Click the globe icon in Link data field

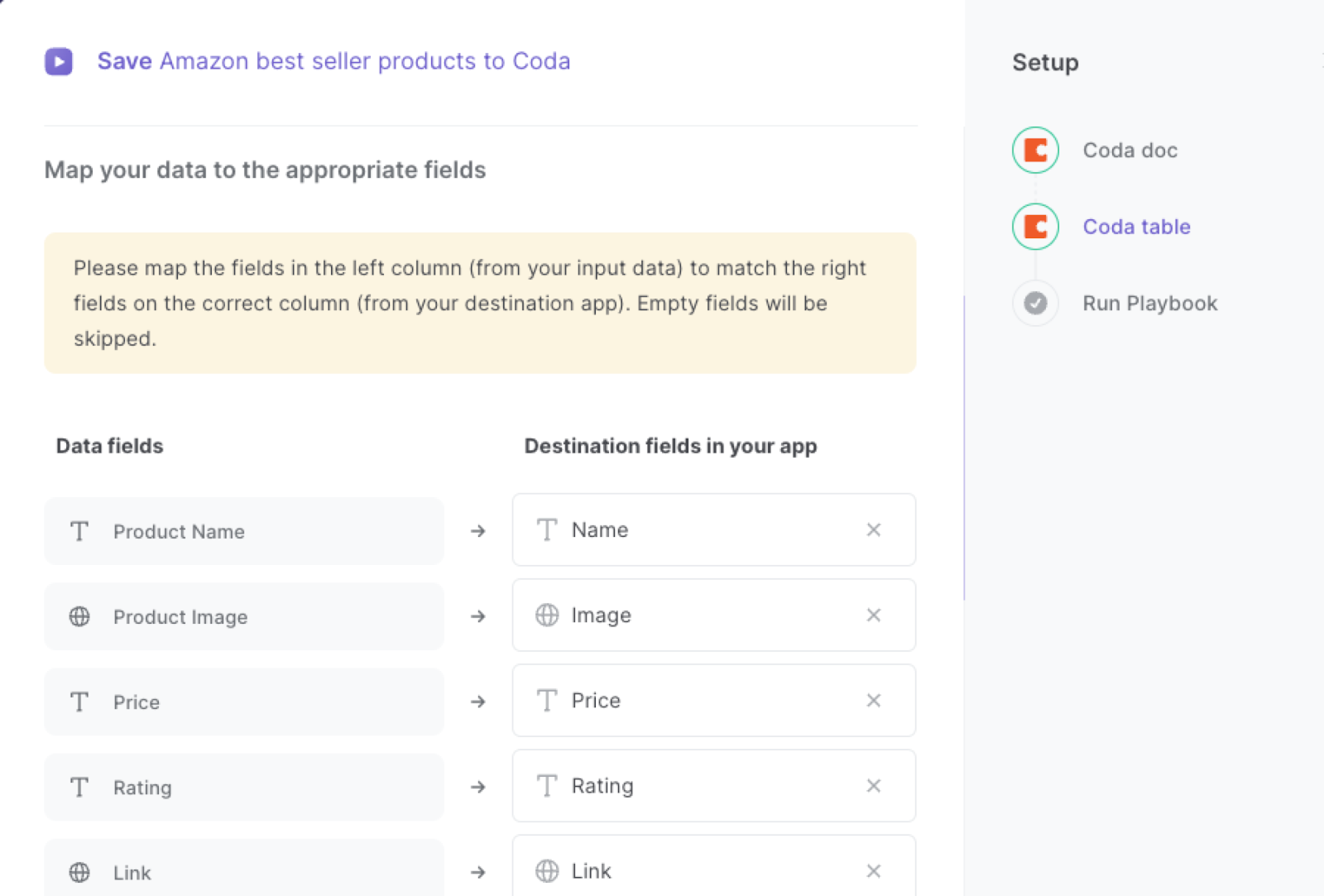point(79,872)
